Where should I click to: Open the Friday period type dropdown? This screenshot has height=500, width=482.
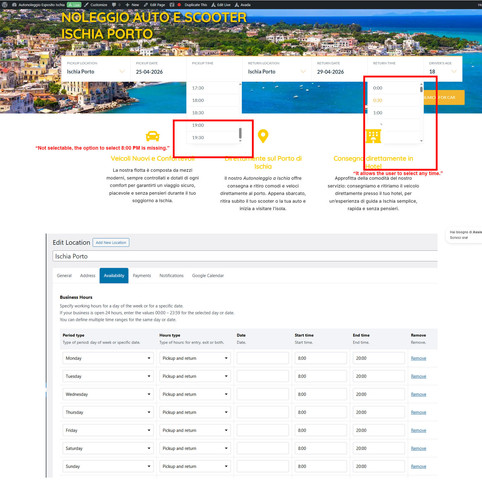tap(108, 430)
